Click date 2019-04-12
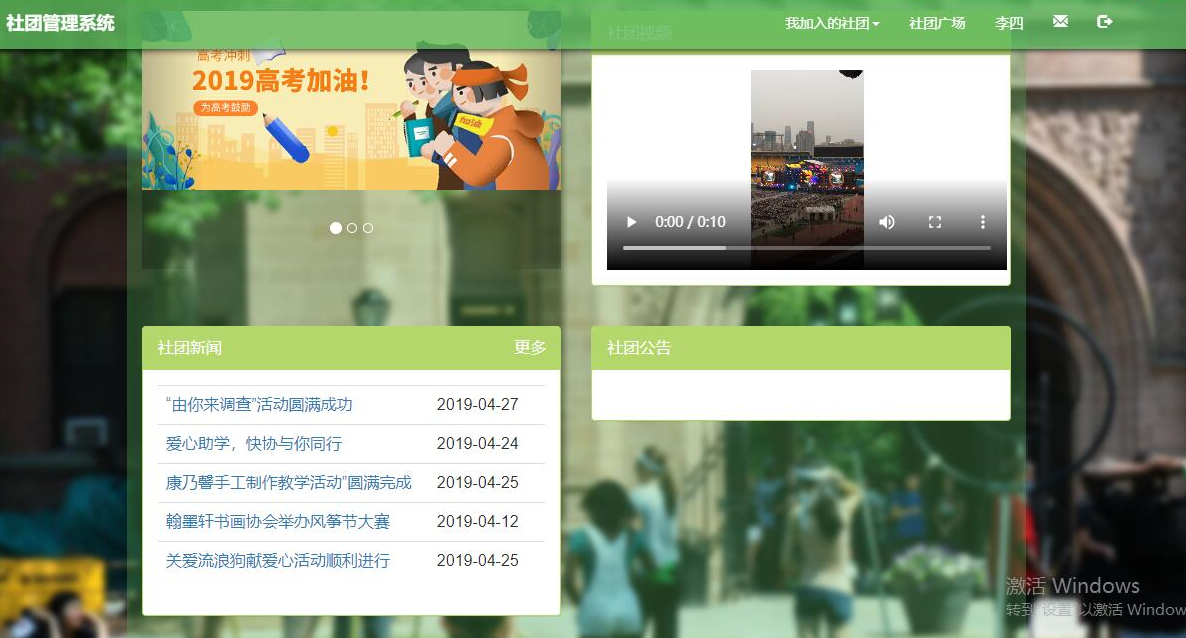Viewport: 1186px width, 638px height. pos(477,521)
